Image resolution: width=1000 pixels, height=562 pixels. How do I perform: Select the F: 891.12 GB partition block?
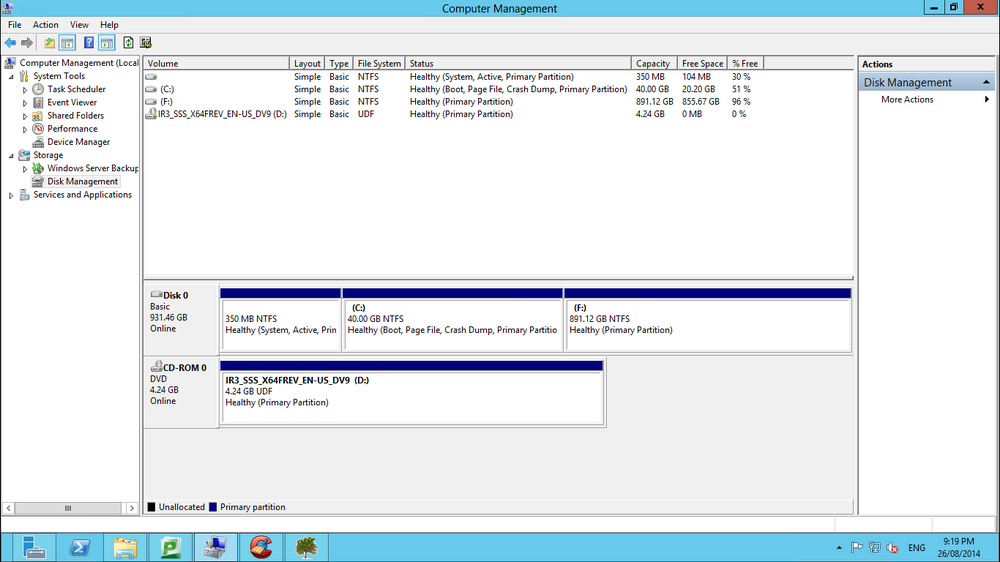[708, 320]
